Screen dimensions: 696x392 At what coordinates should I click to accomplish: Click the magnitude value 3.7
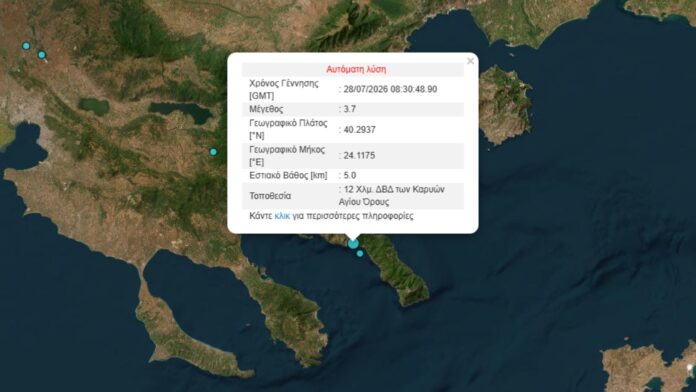[x=350, y=109]
